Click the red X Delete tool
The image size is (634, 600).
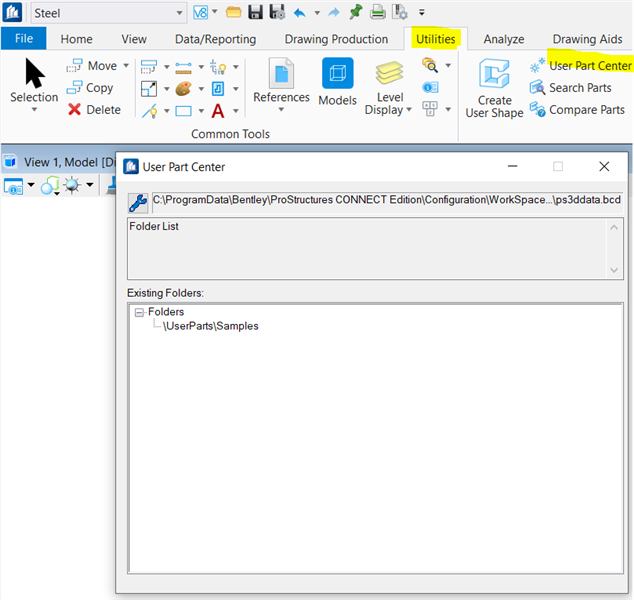click(94, 110)
